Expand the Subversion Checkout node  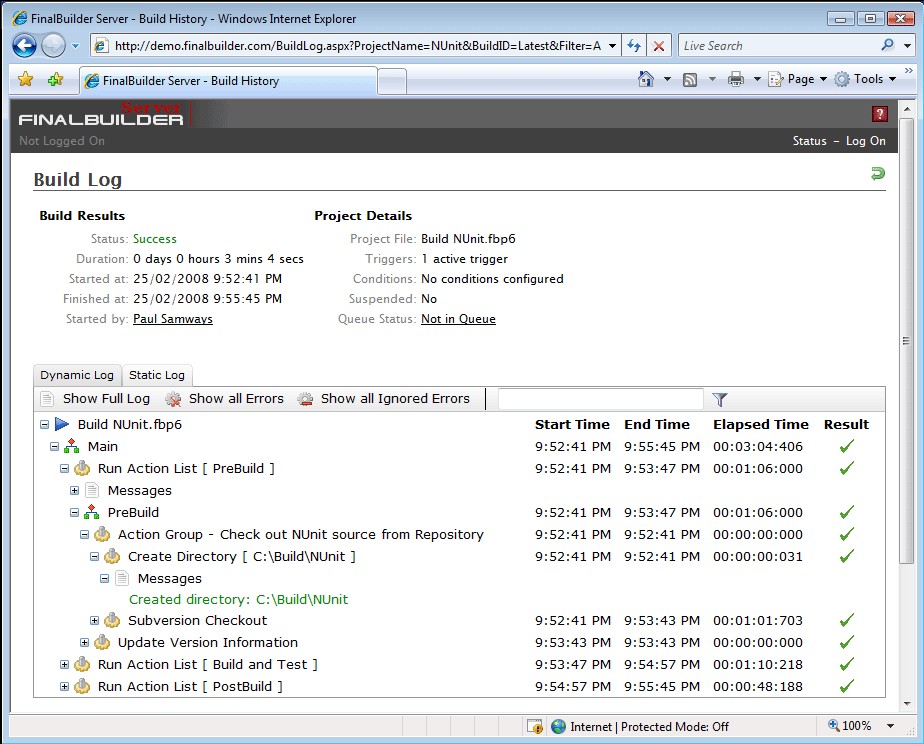click(x=94, y=620)
